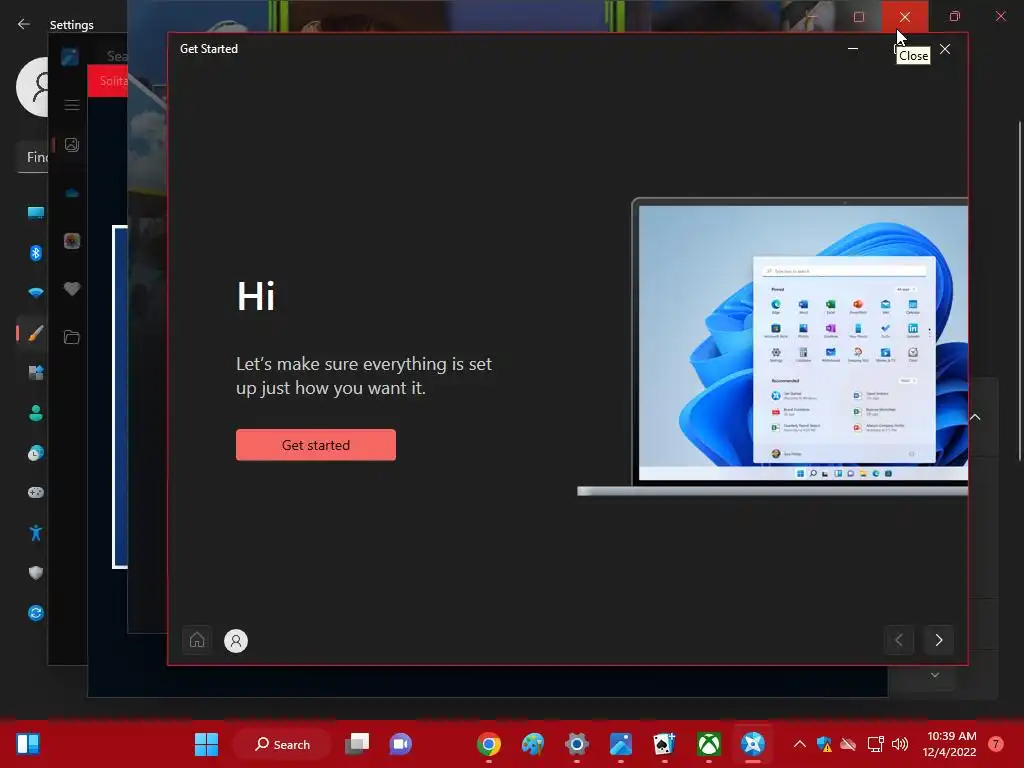Go to next page in Get Started

coord(938,640)
